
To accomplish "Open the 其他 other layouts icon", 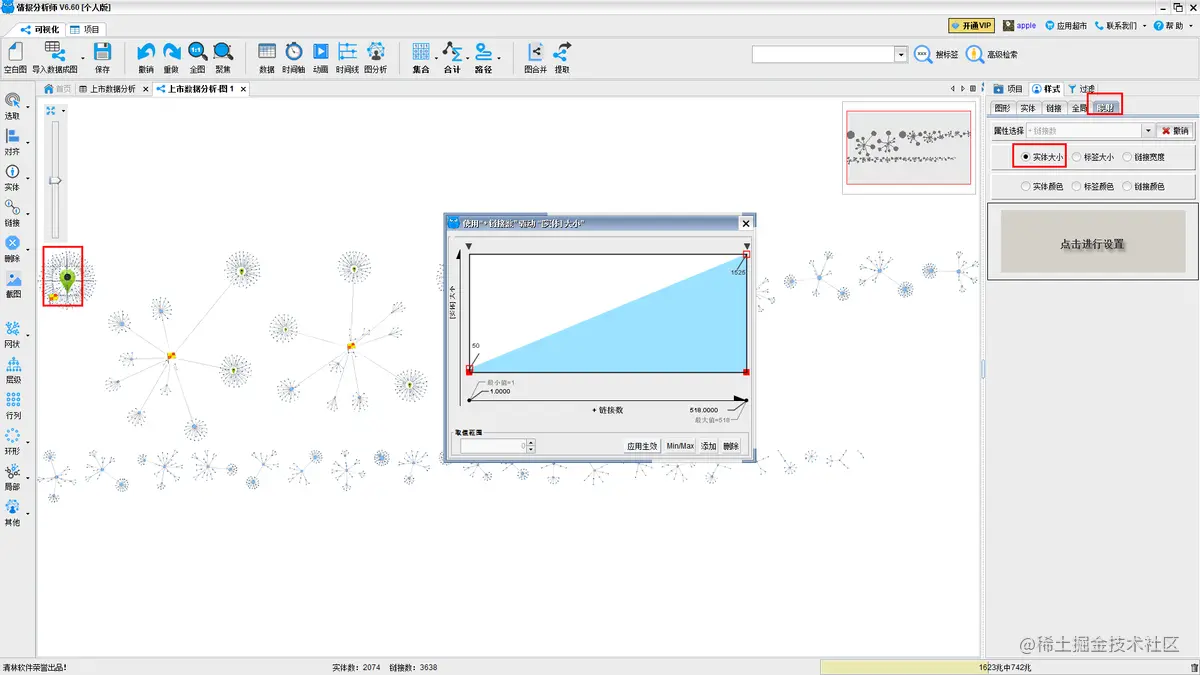I will [x=13, y=507].
